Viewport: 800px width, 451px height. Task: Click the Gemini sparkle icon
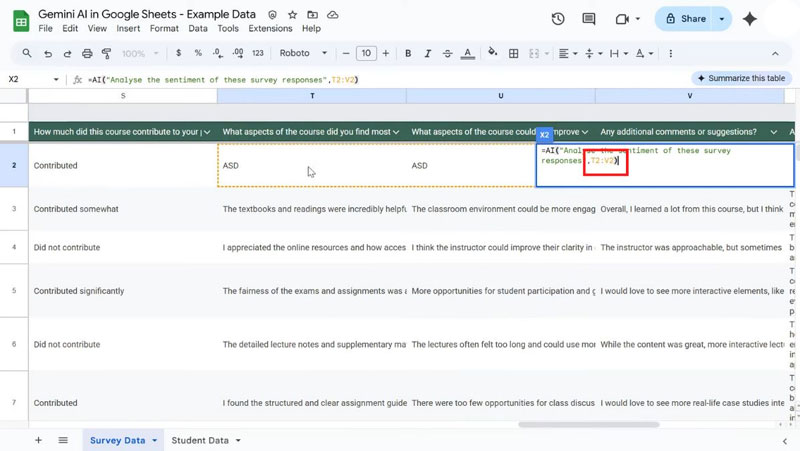click(x=750, y=19)
